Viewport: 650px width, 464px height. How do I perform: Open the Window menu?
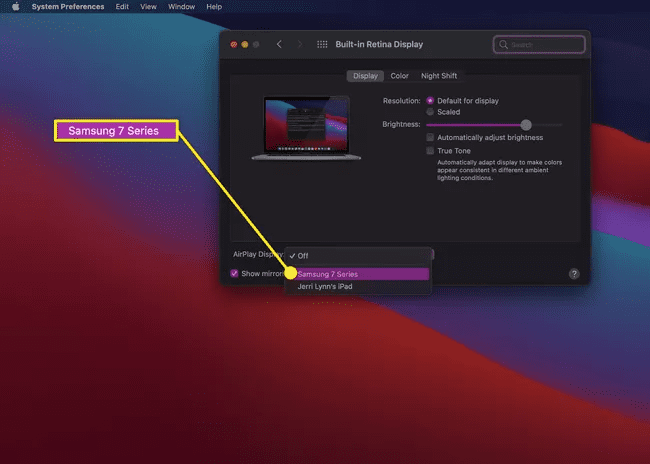click(x=181, y=7)
